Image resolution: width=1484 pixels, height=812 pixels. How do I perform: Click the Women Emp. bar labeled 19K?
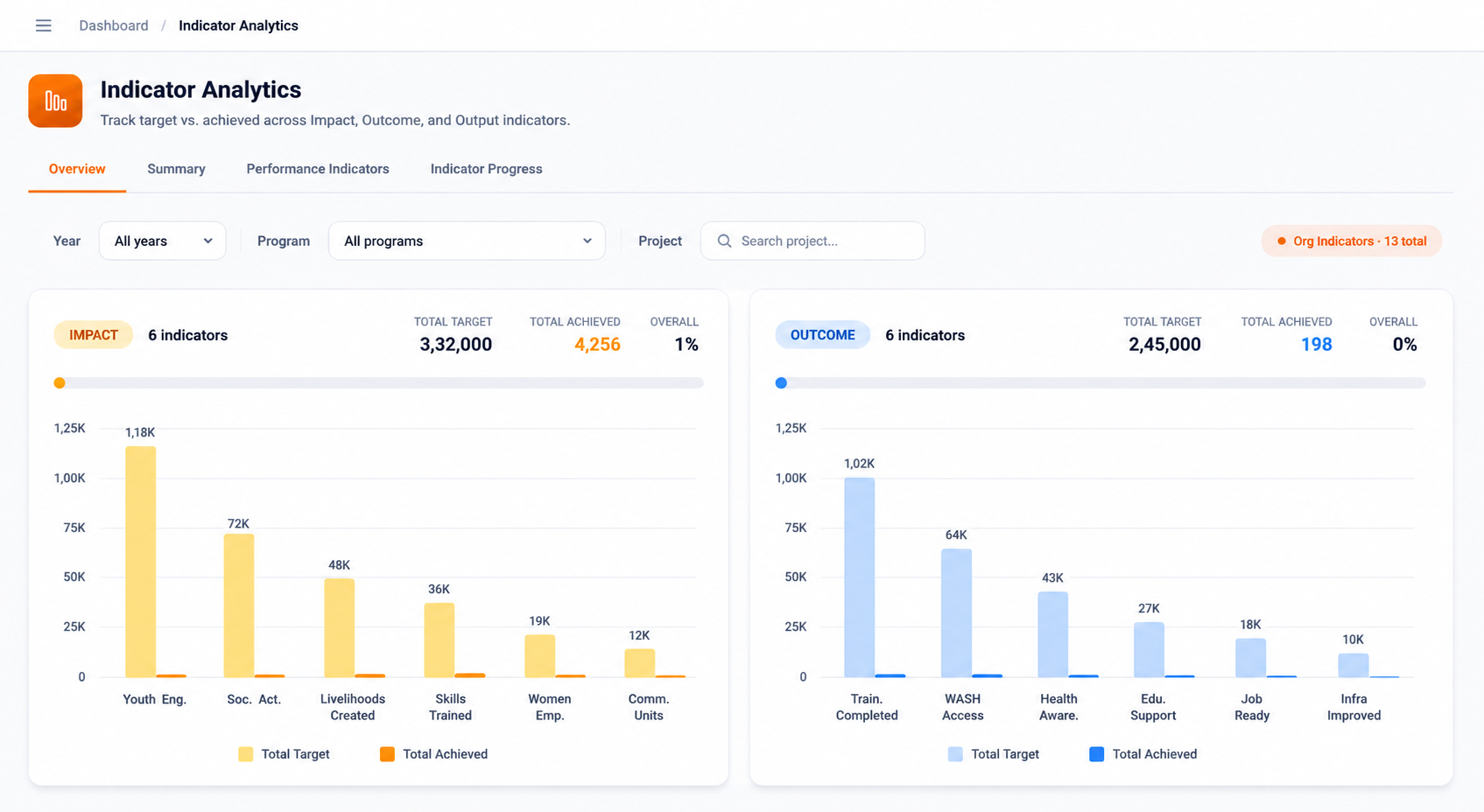[540, 655]
